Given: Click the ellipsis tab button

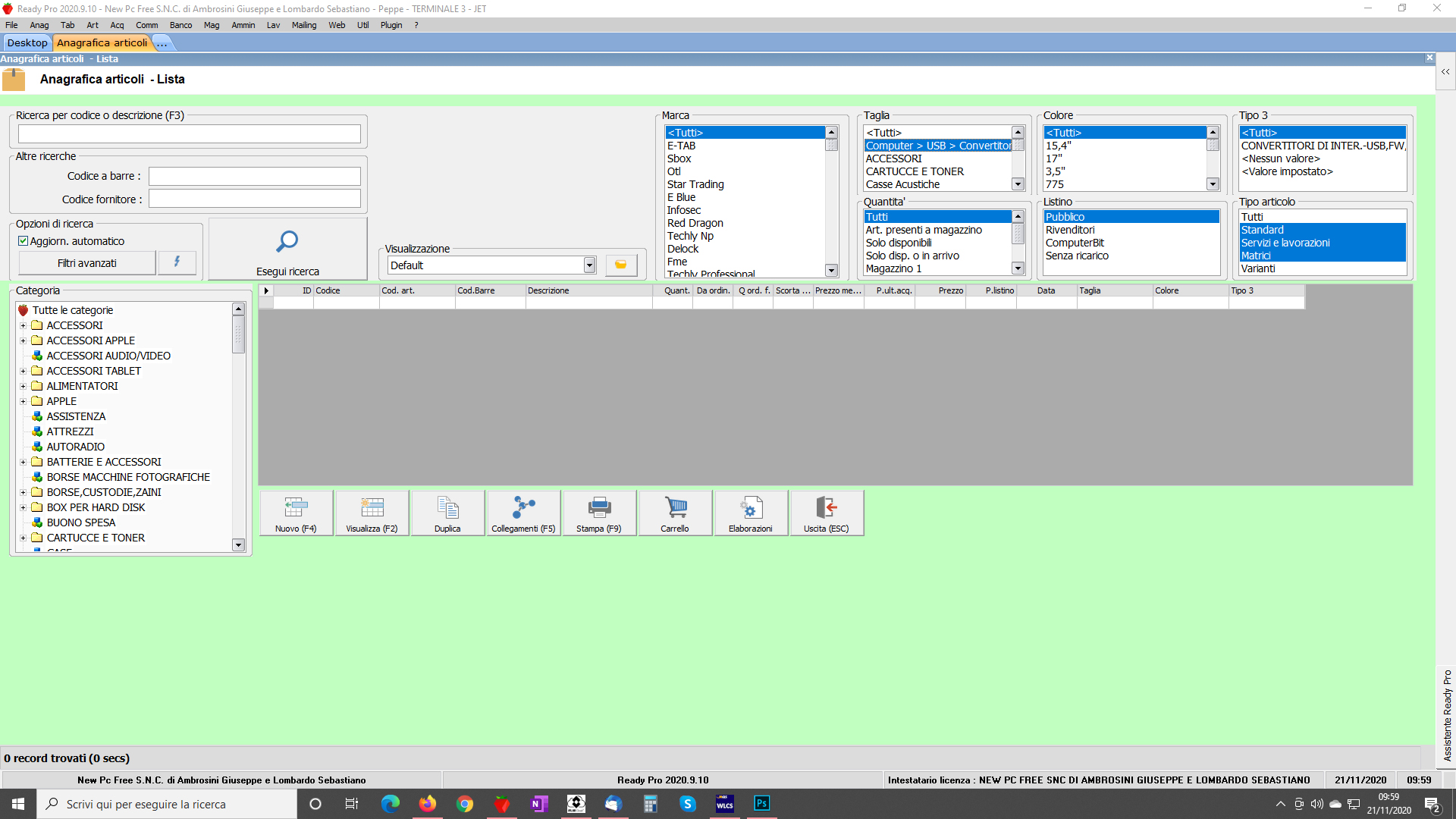Looking at the screenshot, I should tap(162, 43).
